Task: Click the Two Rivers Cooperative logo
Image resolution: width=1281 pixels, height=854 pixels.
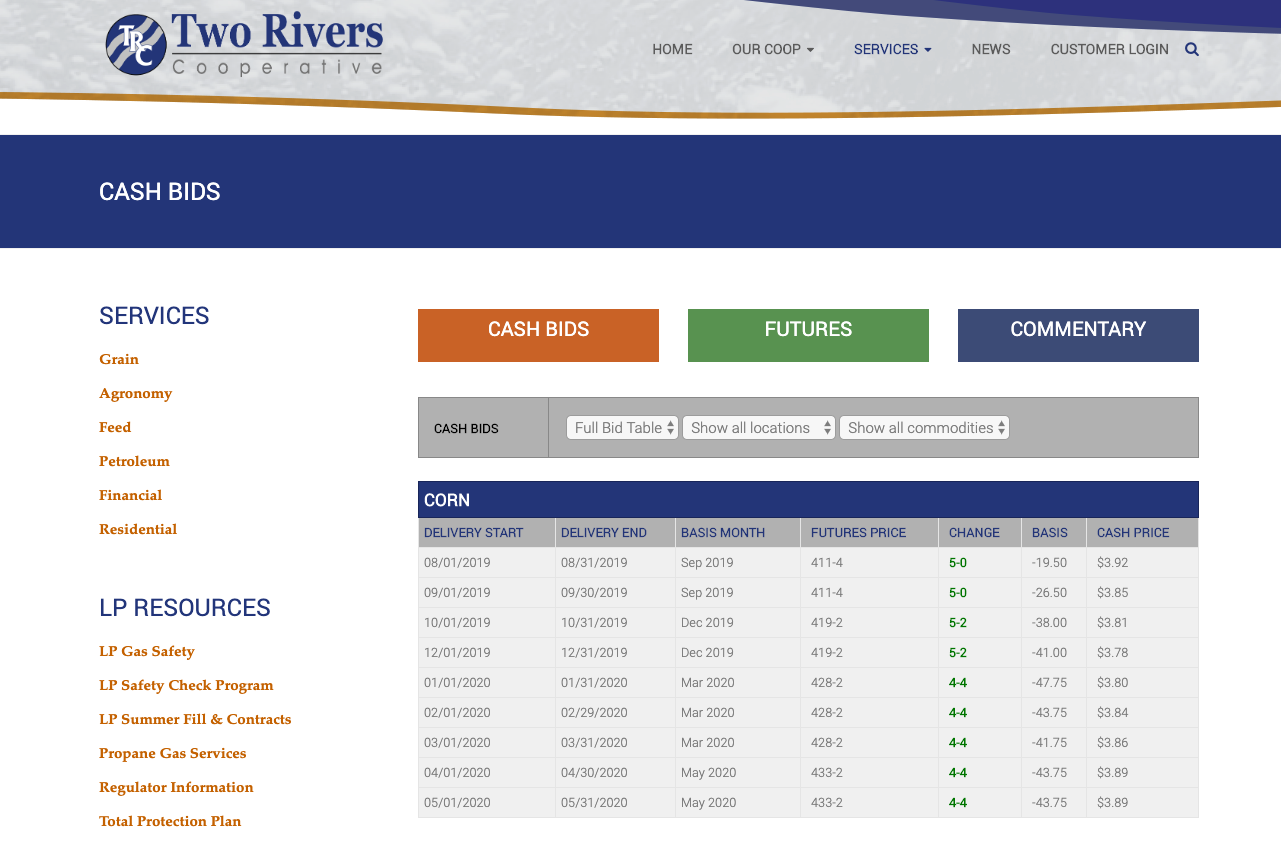Action: pyautogui.click(x=245, y=44)
